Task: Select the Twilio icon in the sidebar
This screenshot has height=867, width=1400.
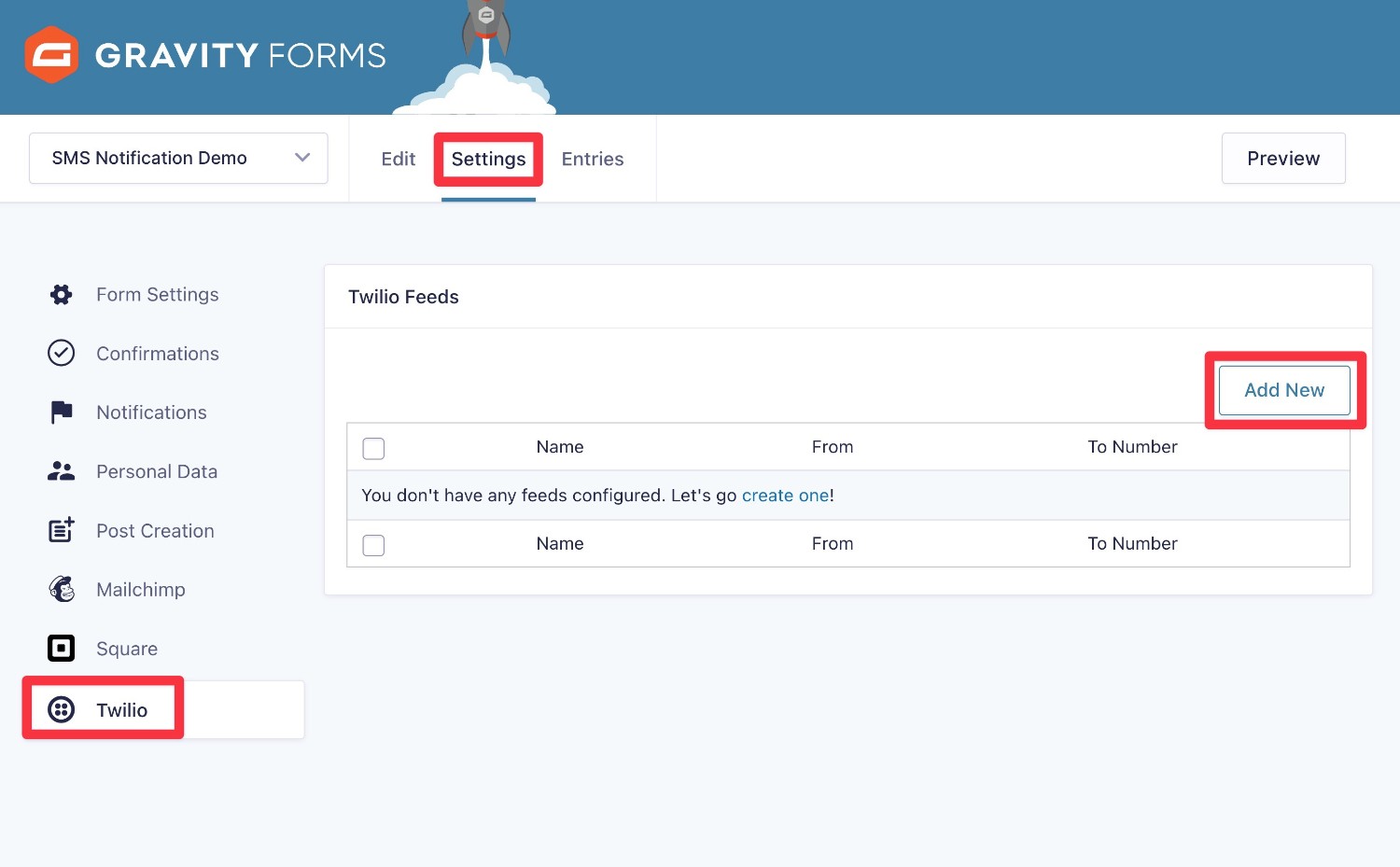Action: [x=60, y=709]
